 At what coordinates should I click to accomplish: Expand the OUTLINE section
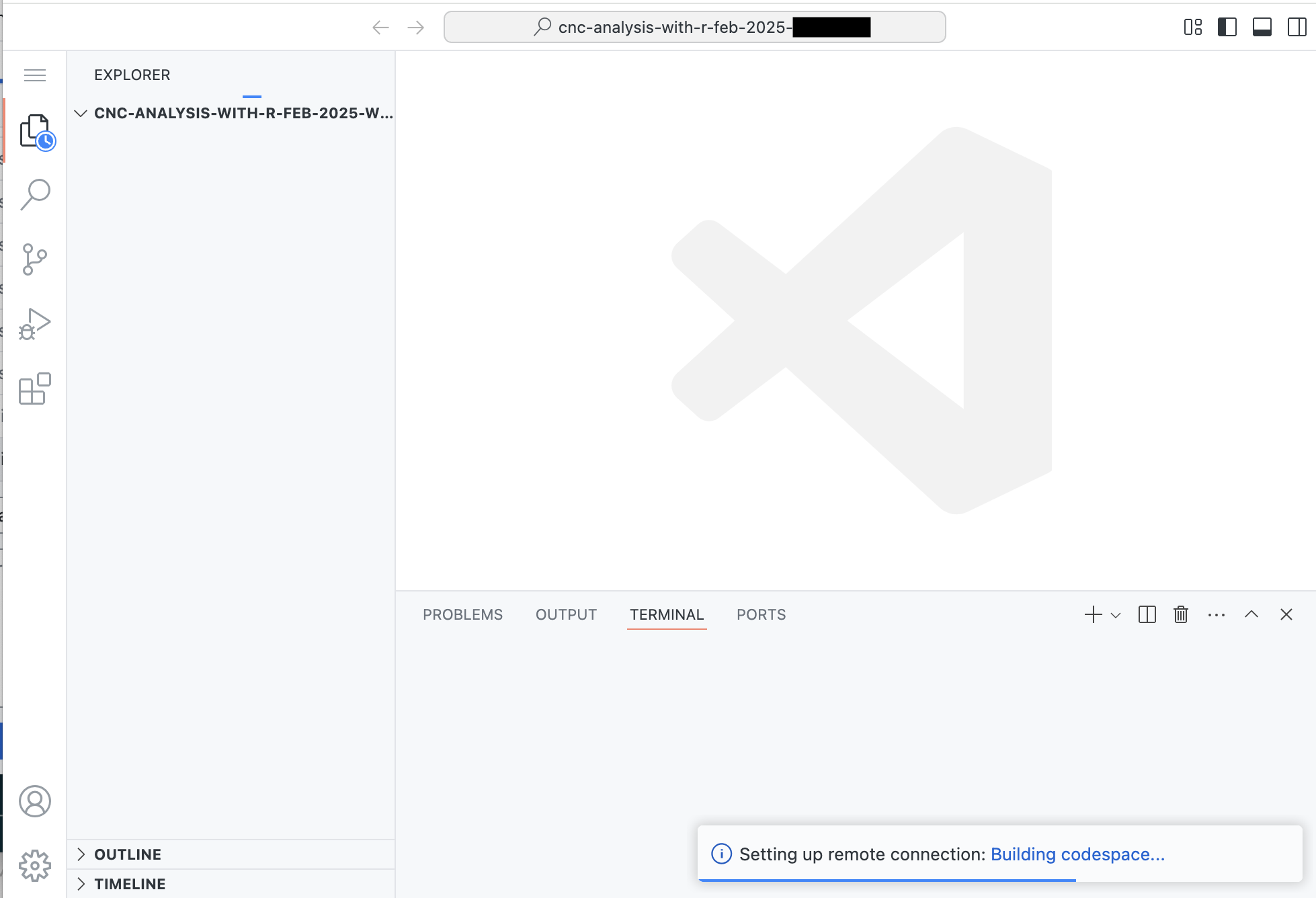tap(231, 854)
